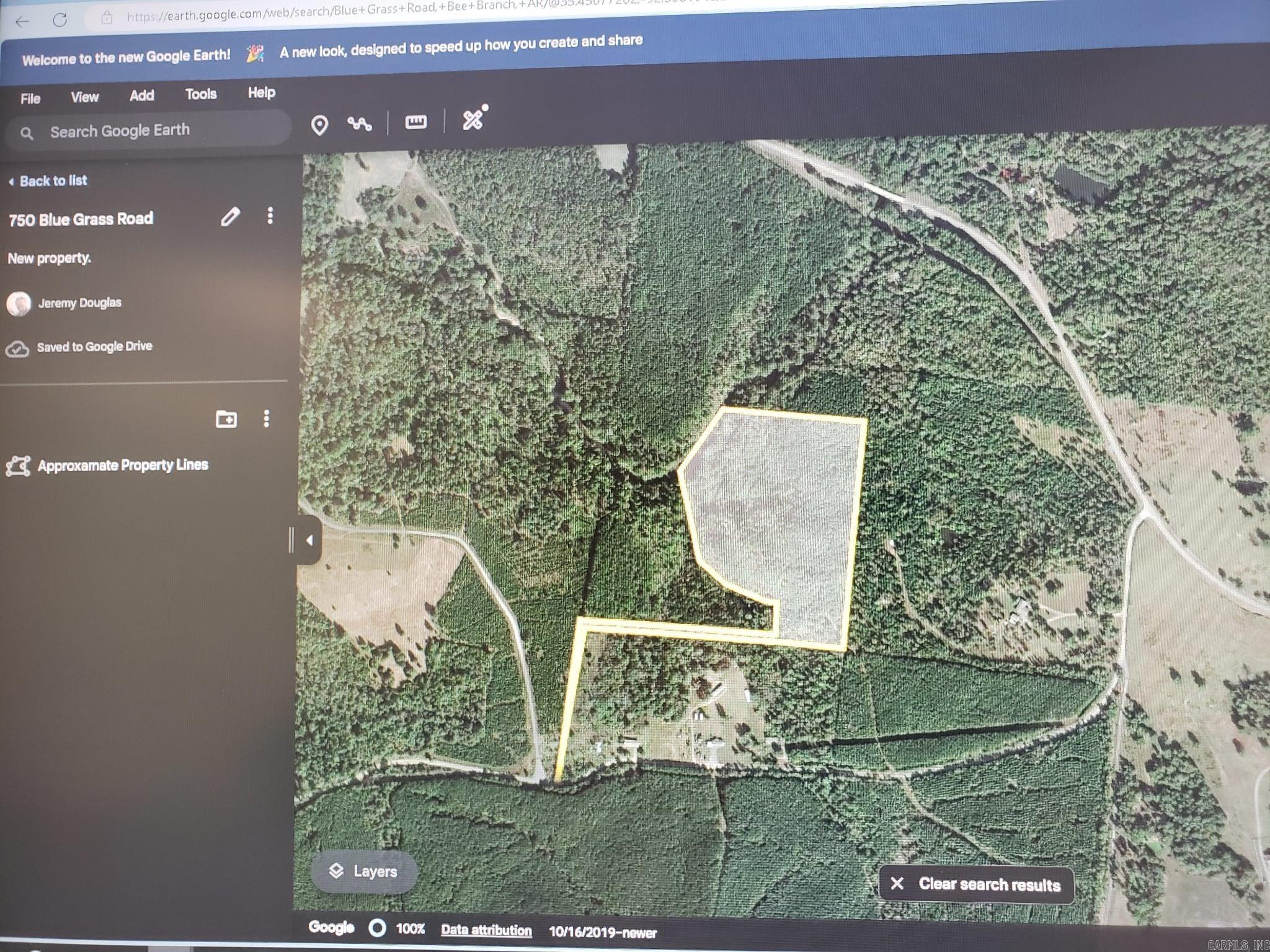Click the Saved to Google Drive cloud icon
Screen dimensions: 1270x952
pyautogui.click(x=17, y=349)
